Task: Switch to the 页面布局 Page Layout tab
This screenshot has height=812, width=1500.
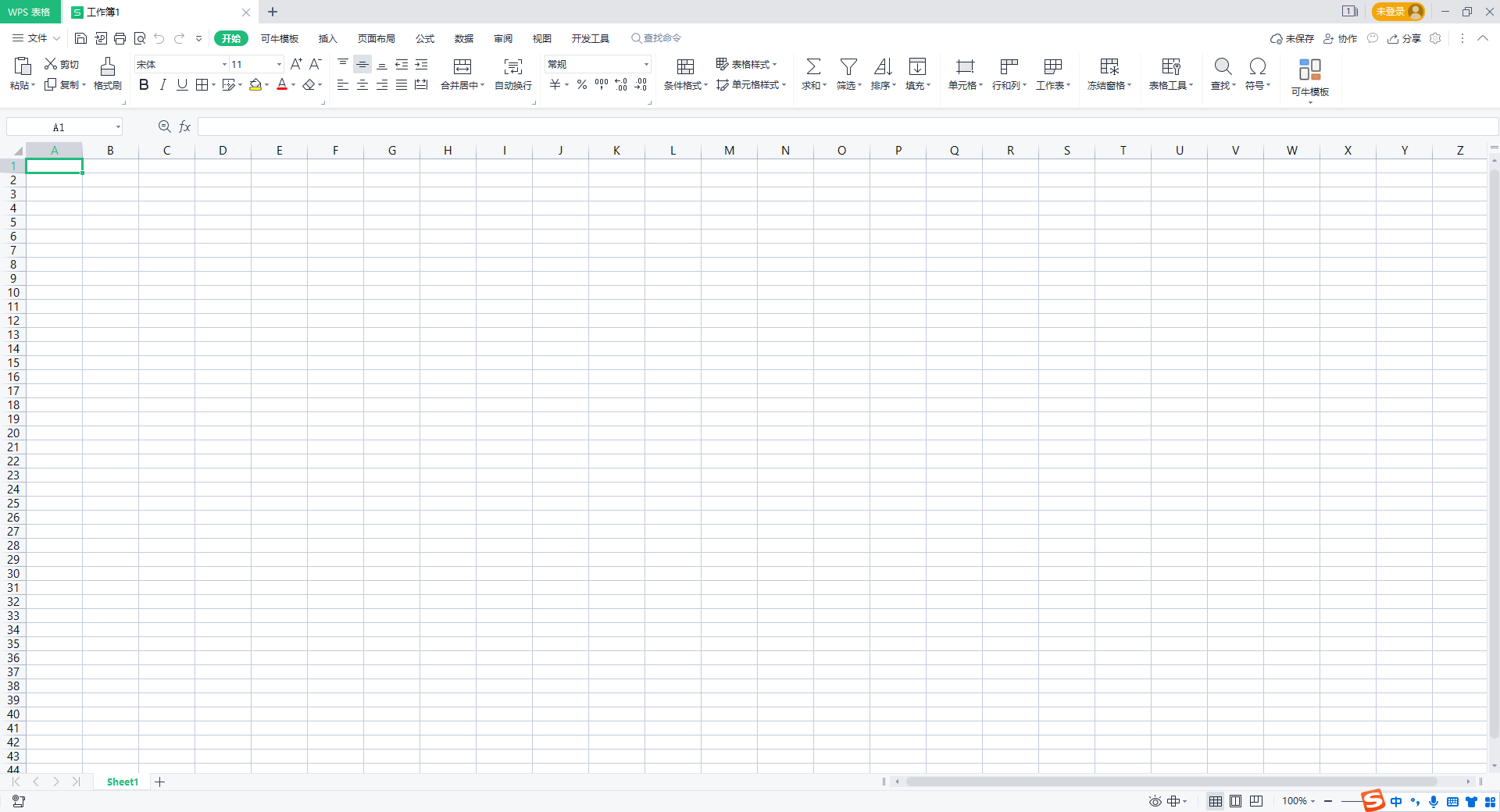Action: click(376, 38)
